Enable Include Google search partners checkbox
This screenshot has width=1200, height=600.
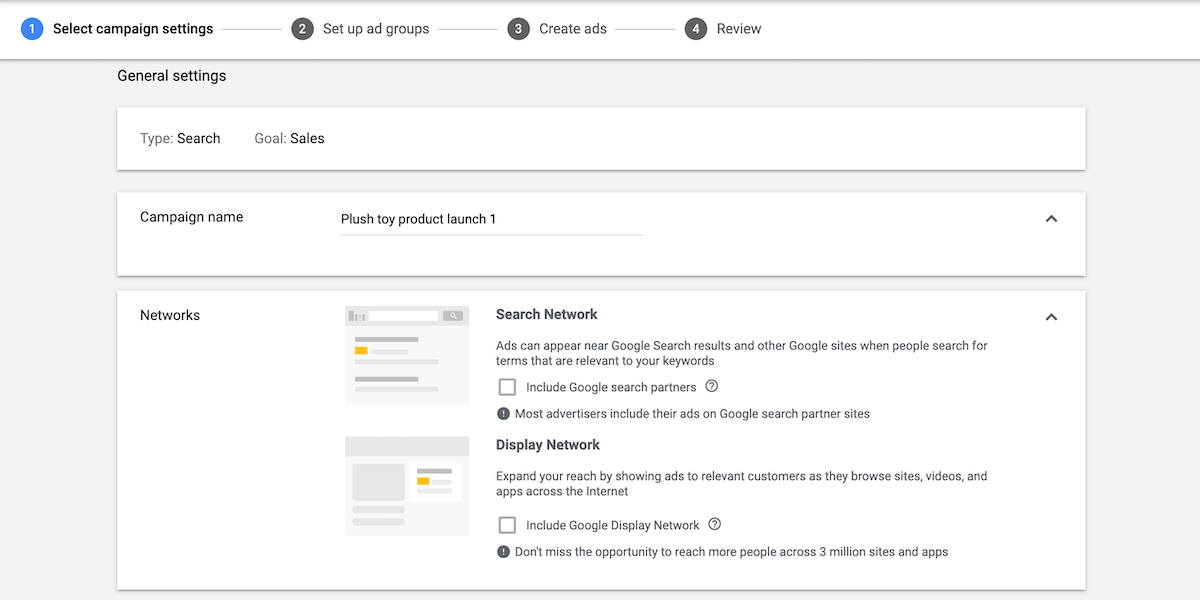[507, 387]
